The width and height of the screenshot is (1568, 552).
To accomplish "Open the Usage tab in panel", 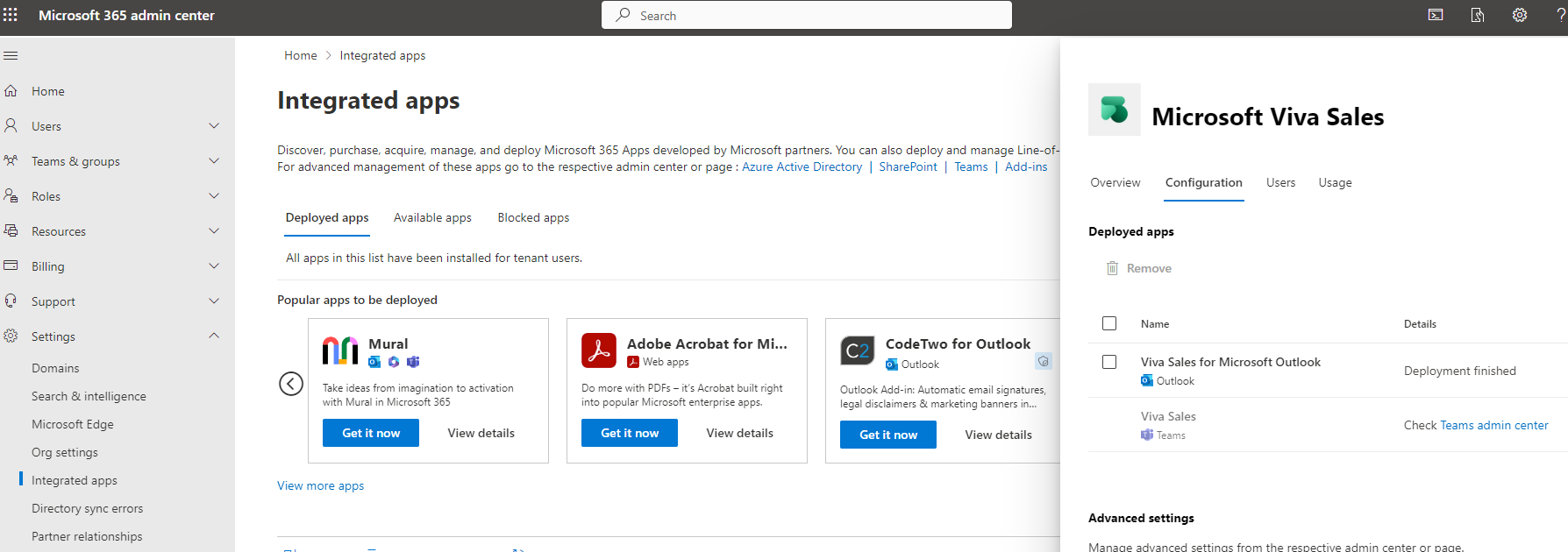I will pos(1335,183).
